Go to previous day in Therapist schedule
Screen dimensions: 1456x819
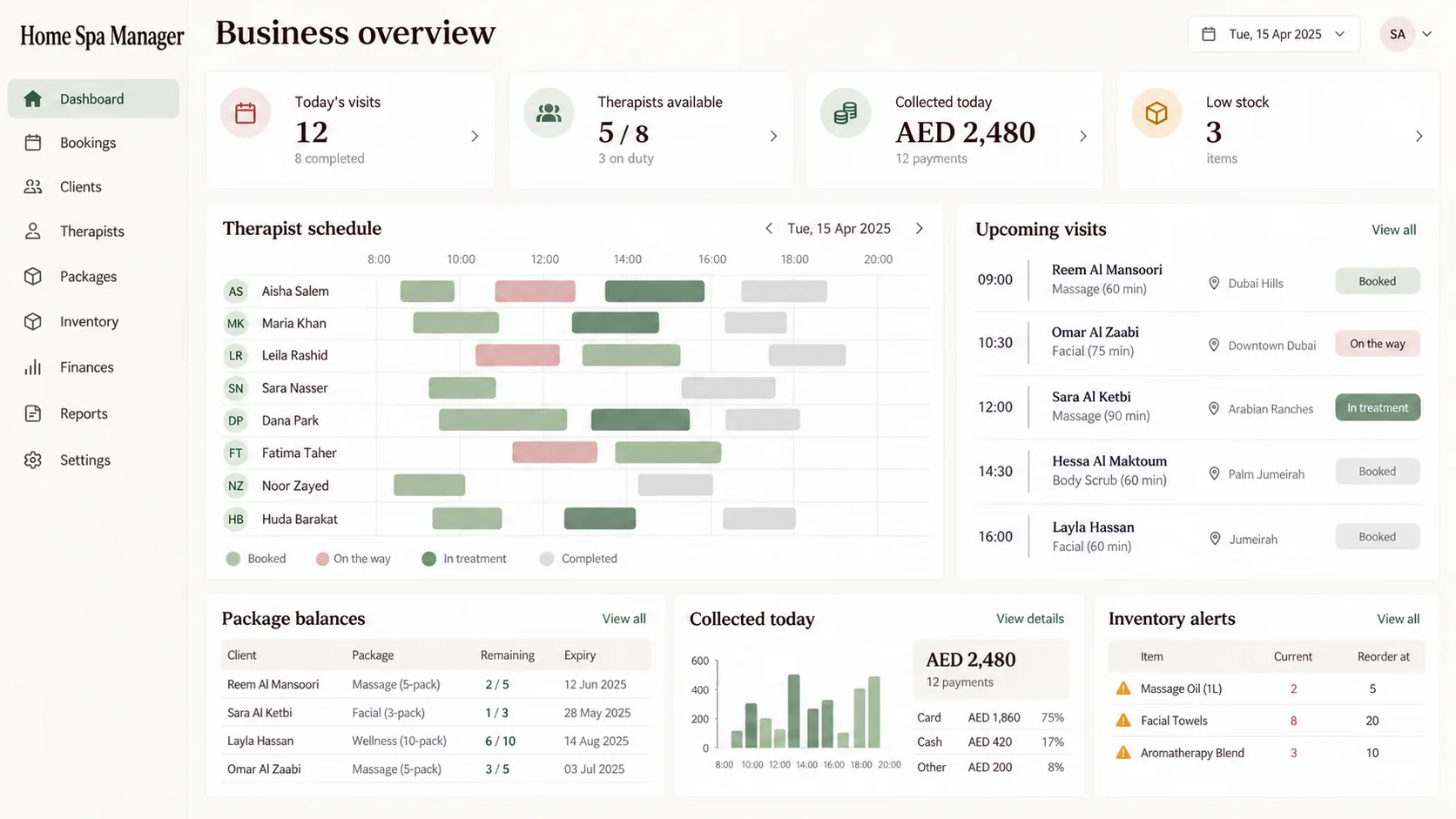[x=769, y=228]
